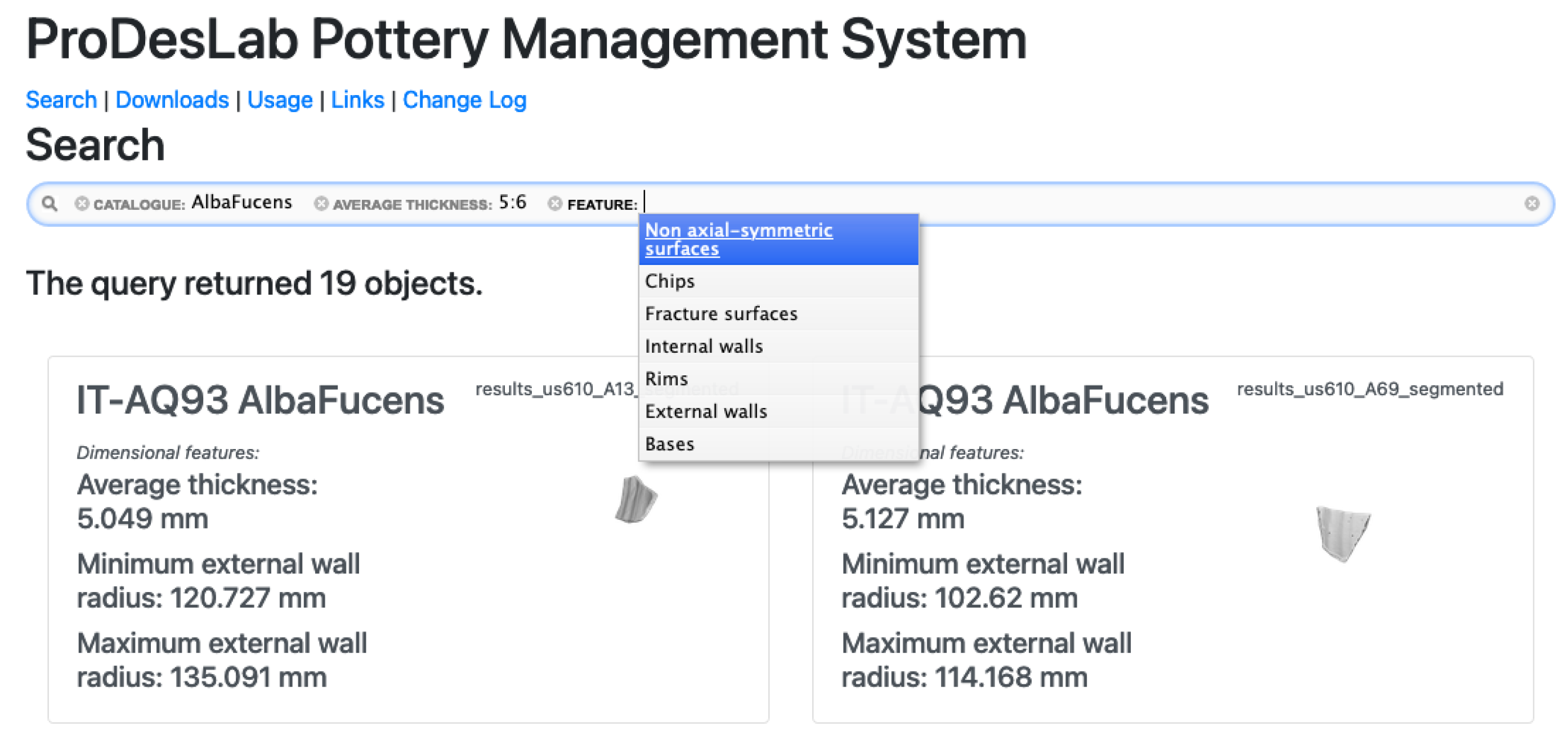This screenshot has height=749, width=1568.
Task: Select Internal walls feature option
Action: (x=704, y=346)
